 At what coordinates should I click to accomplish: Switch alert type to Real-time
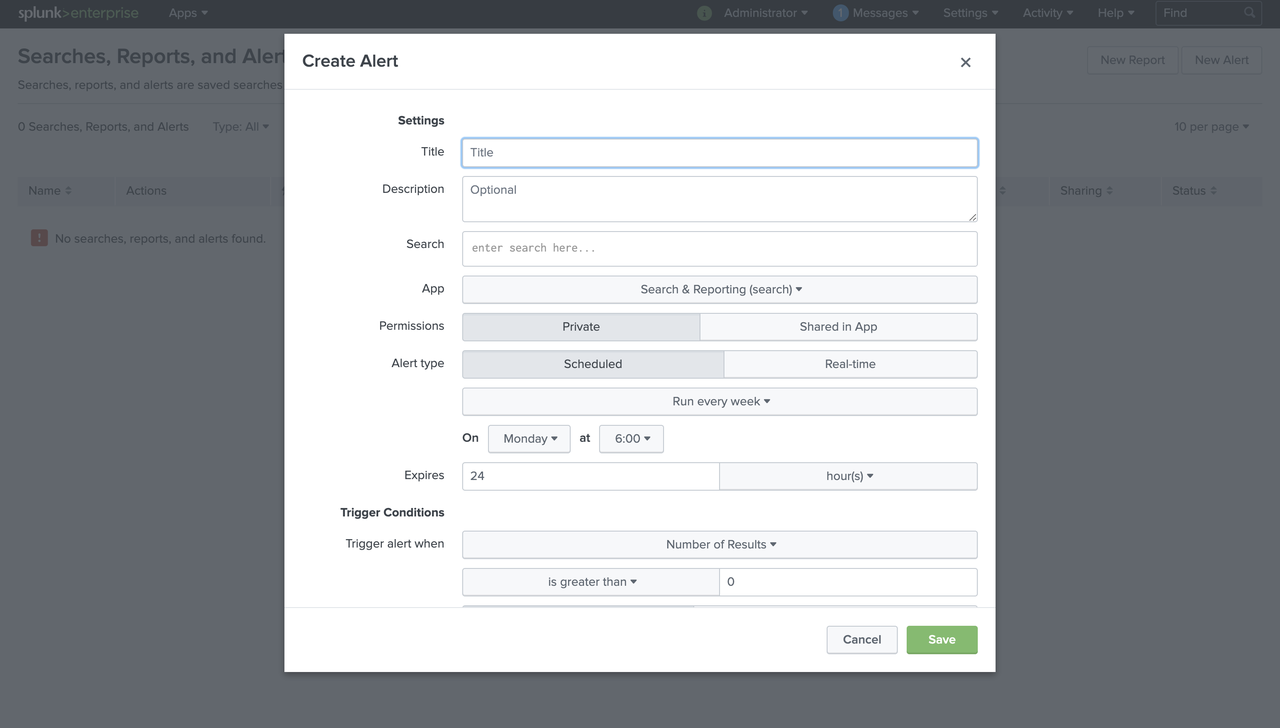(849, 363)
